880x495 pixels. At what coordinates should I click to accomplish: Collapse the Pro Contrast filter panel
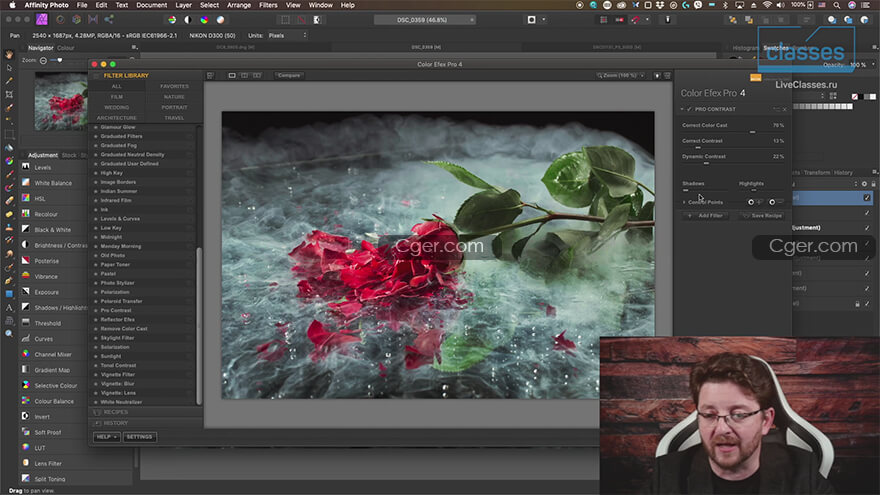click(682, 109)
